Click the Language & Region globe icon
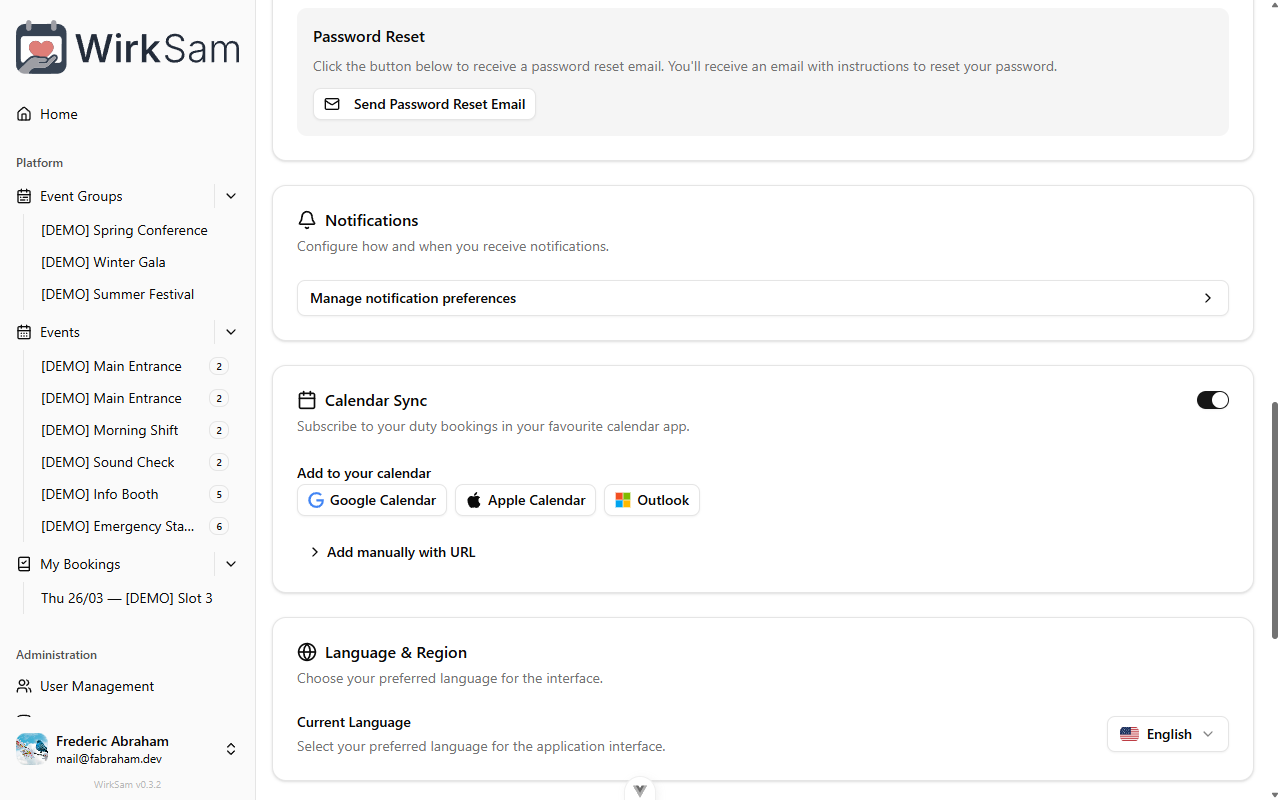1280x800 pixels. [x=307, y=652]
